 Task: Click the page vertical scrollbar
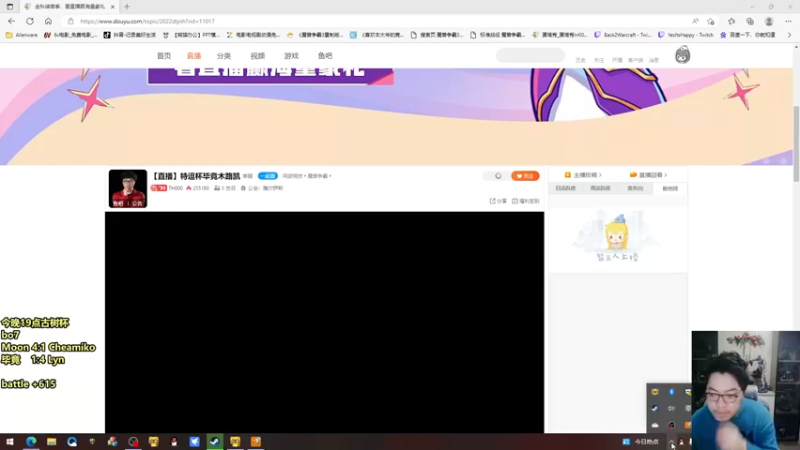pos(796,143)
